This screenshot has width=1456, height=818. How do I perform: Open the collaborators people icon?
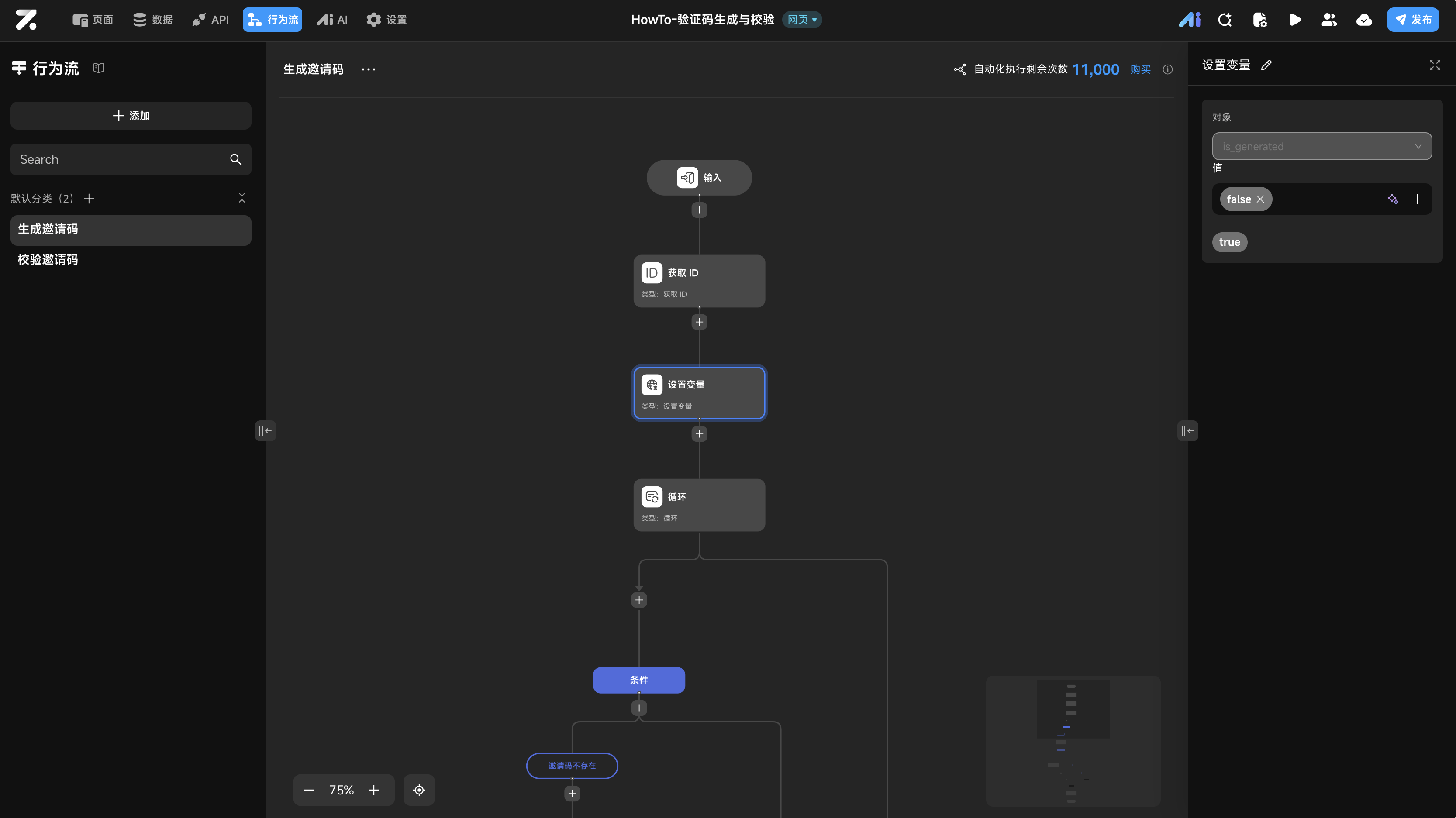1329,21
